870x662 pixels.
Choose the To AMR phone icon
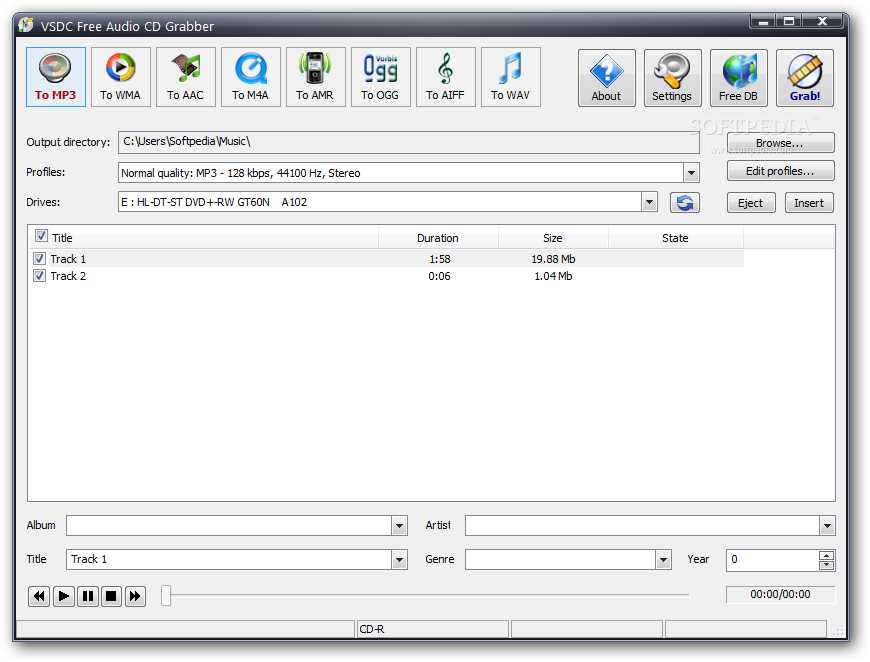pyautogui.click(x=315, y=77)
